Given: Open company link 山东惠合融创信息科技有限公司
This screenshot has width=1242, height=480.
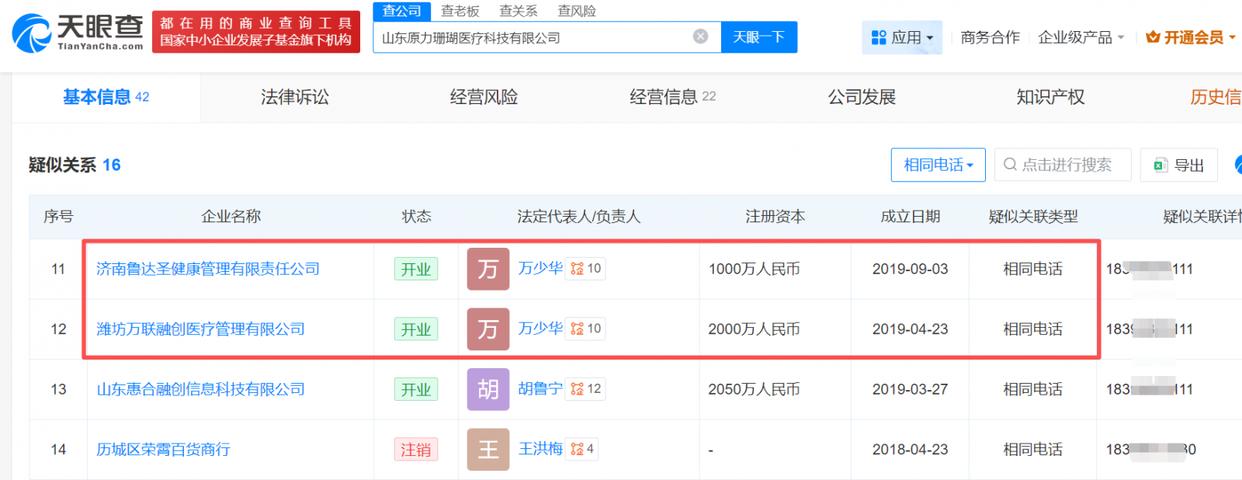Looking at the screenshot, I should [x=200, y=389].
